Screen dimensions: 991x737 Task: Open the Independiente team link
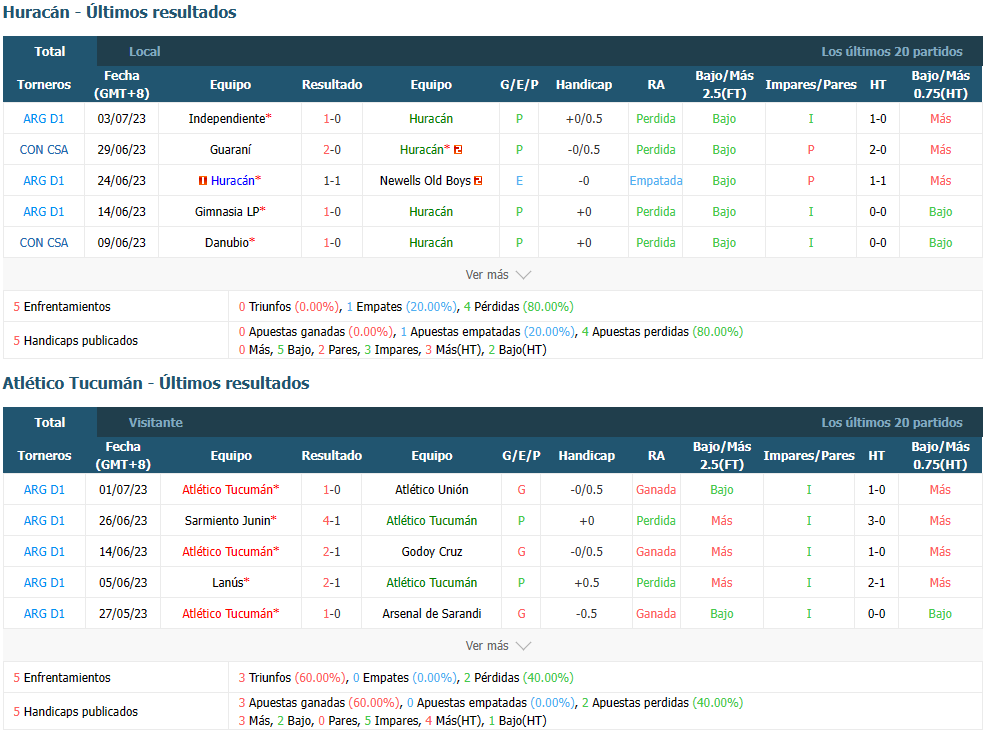click(227, 119)
